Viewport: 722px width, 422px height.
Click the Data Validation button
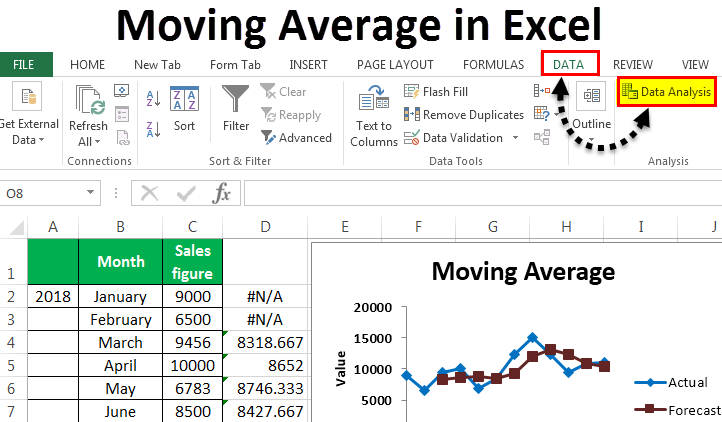(x=453, y=138)
